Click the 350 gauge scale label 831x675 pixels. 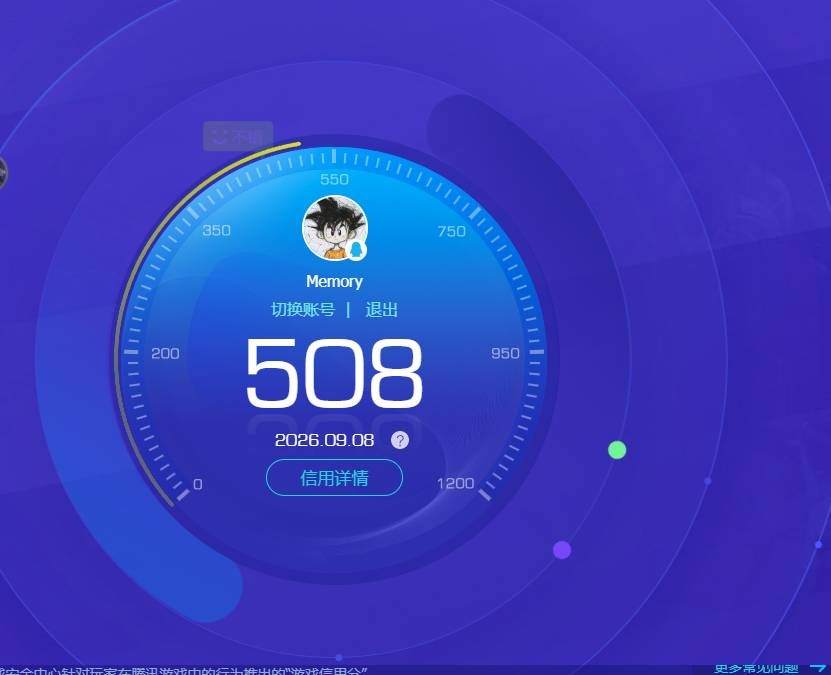pos(216,230)
